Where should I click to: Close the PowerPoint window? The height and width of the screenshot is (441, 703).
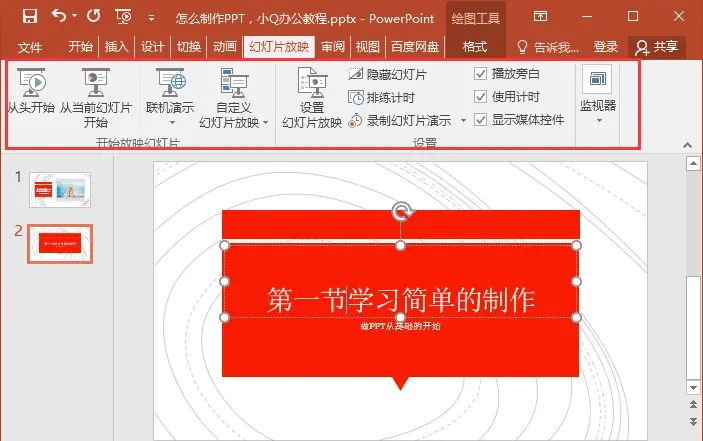[x=679, y=17]
